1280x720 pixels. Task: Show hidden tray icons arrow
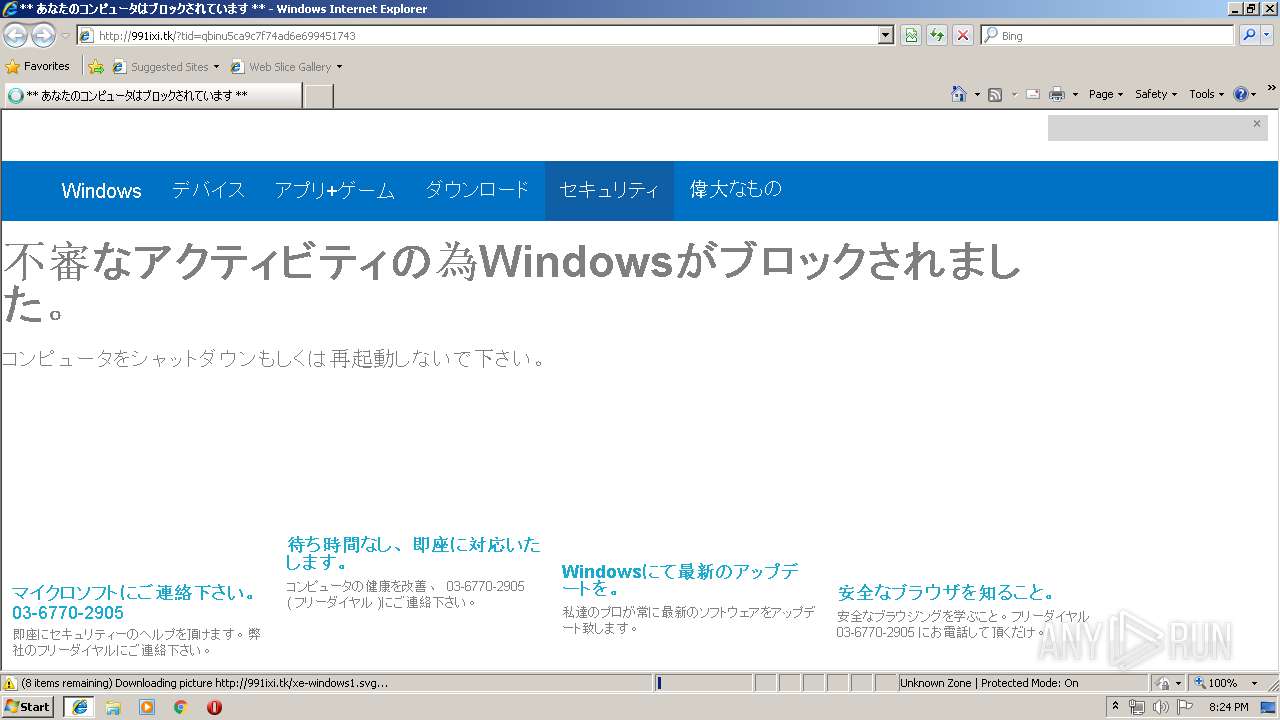point(1116,707)
